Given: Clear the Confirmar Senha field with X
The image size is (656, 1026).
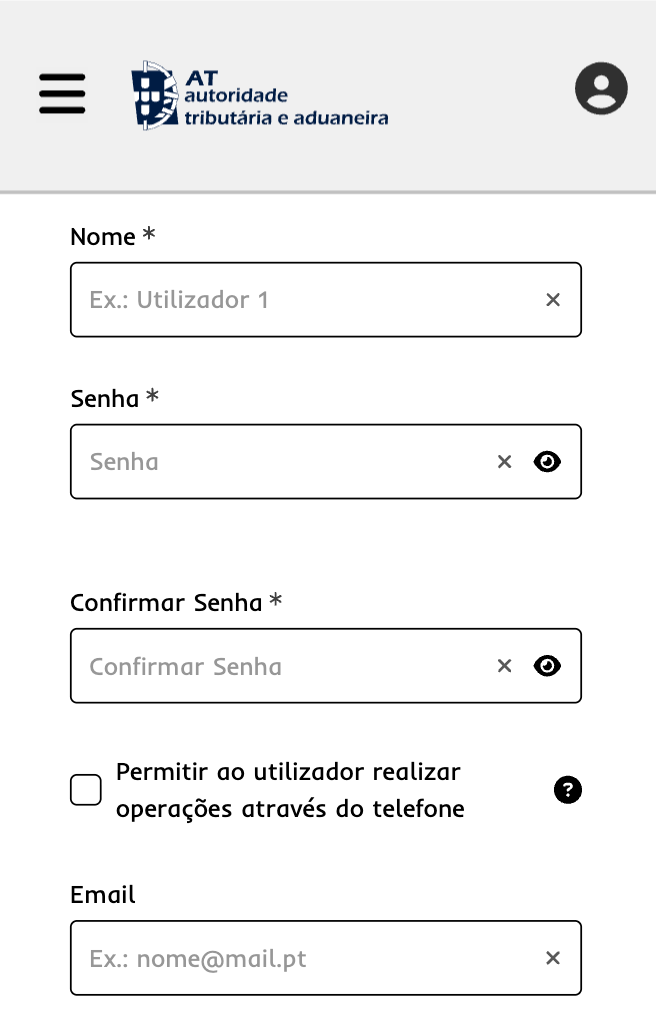Looking at the screenshot, I should [x=504, y=666].
